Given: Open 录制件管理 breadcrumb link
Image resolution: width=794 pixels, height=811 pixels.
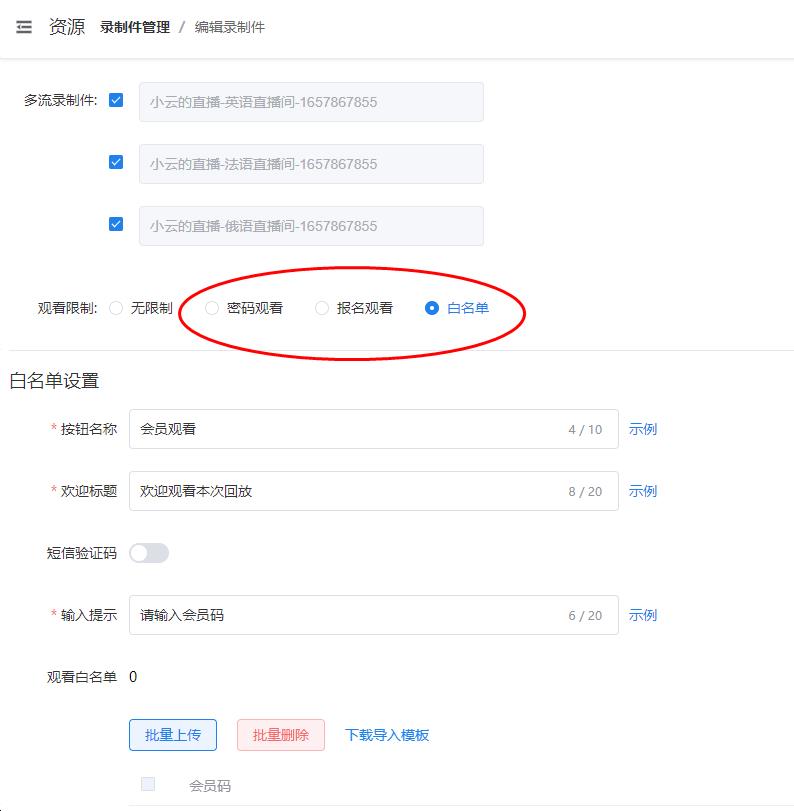Looking at the screenshot, I should click(x=135, y=27).
